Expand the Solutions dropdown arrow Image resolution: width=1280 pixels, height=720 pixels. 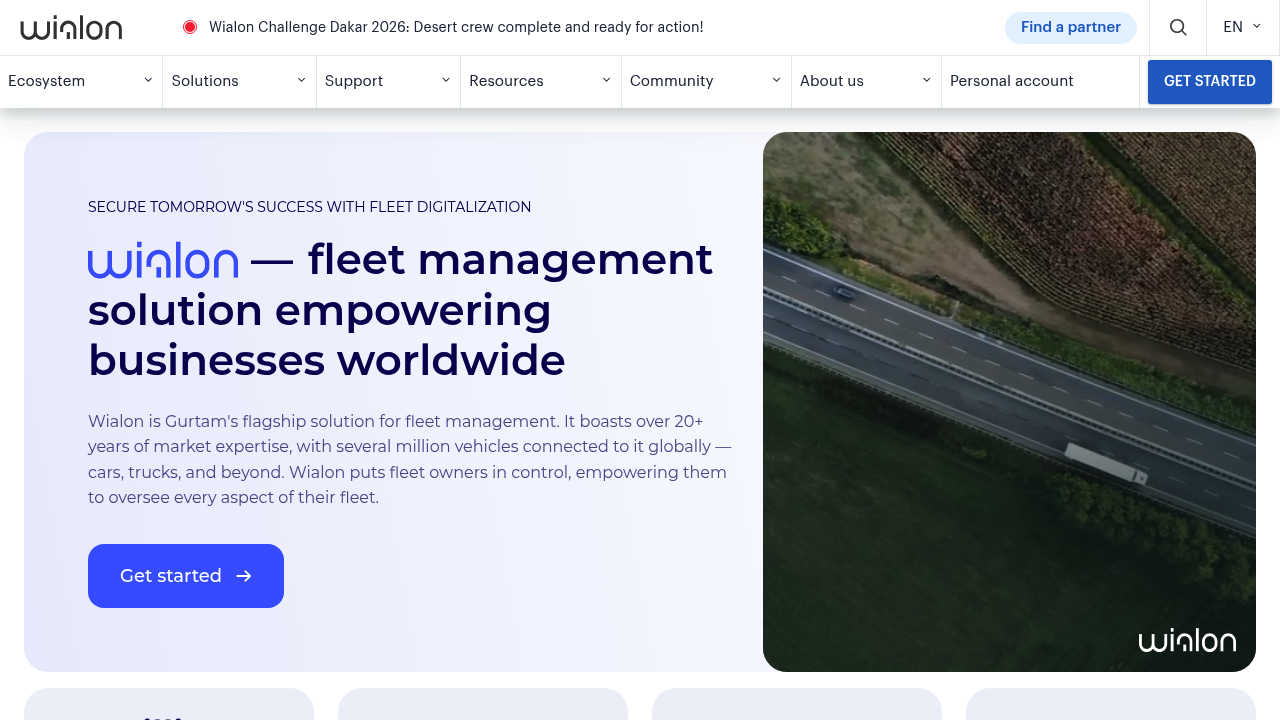(301, 80)
